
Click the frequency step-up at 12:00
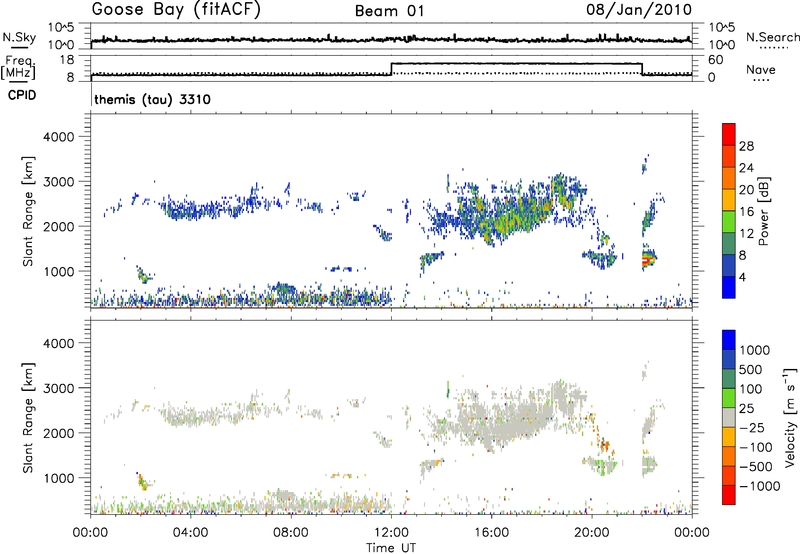coord(391,69)
